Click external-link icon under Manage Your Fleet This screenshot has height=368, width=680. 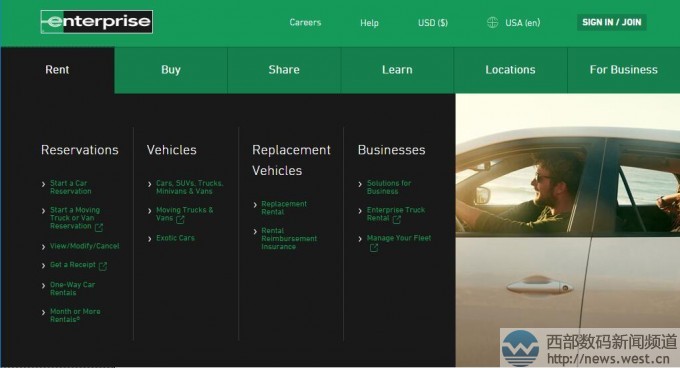point(373,248)
